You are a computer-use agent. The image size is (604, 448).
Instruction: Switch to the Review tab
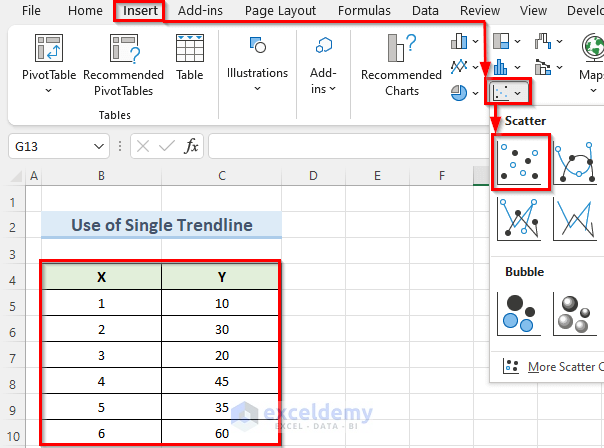[x=480, y=10]
